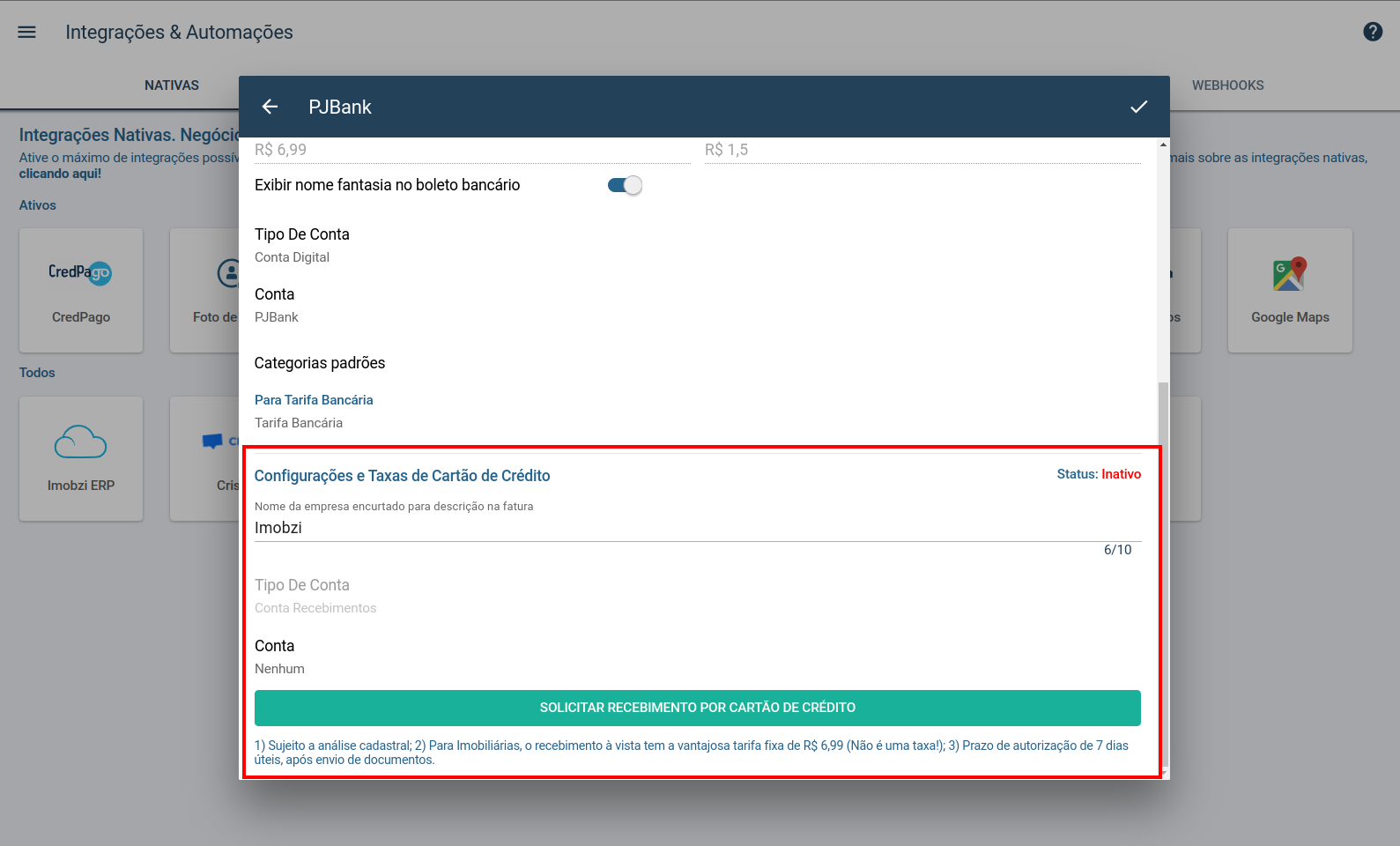Click the 6/10 character counter
The height and width of the screenshot is (846, 1400).
point(1117,550)
